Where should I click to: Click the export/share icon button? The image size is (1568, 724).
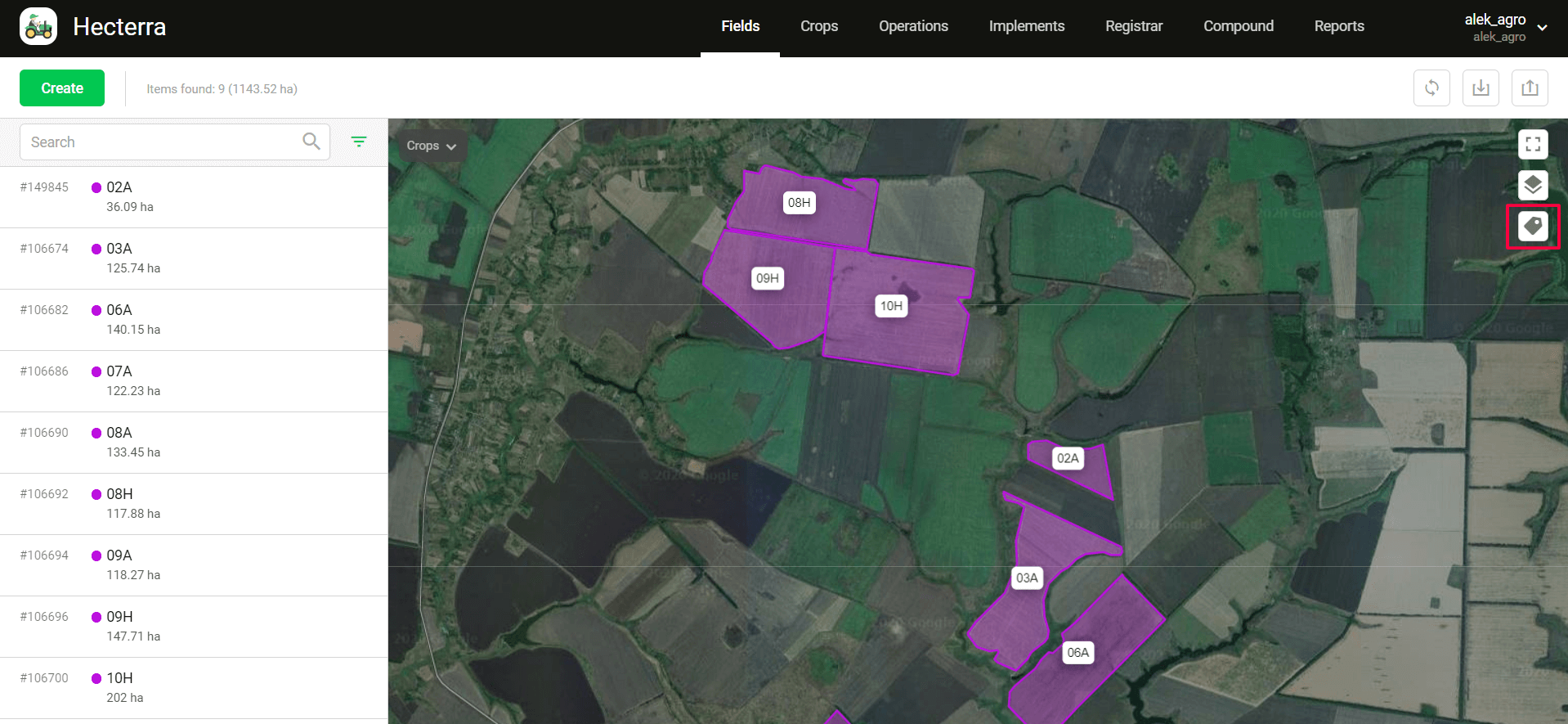1530,88
